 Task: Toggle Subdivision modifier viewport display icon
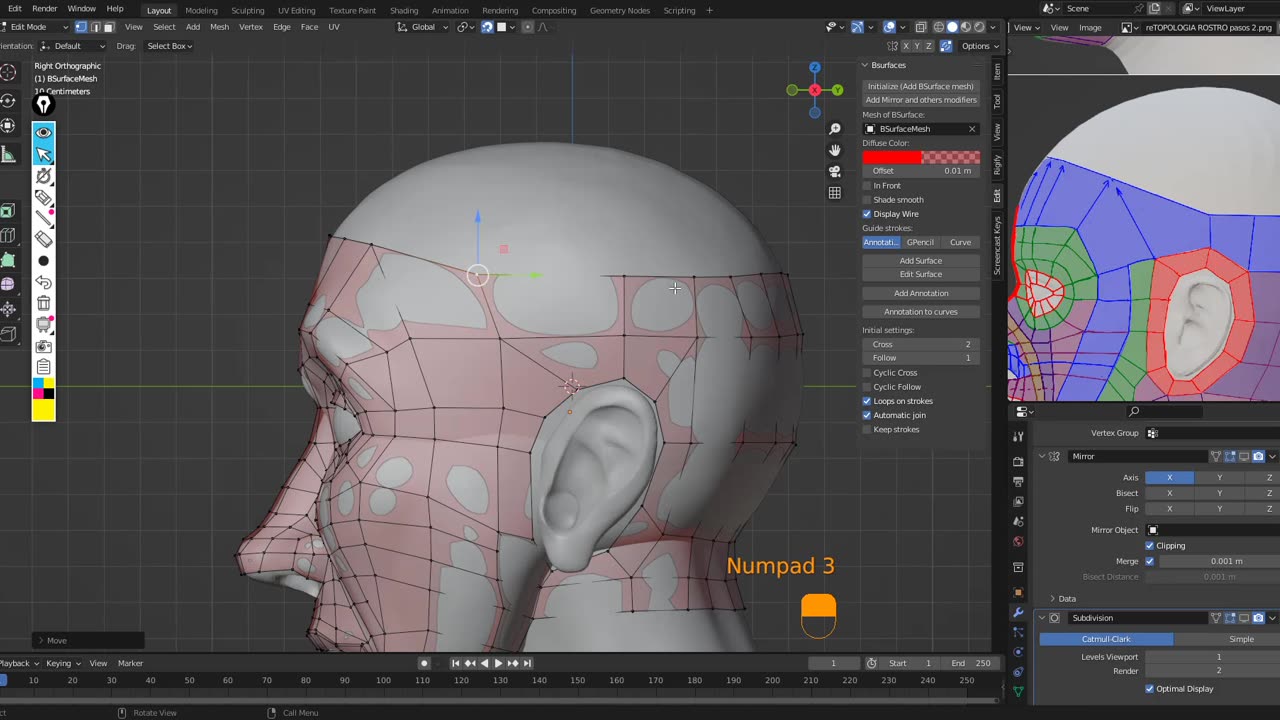1244,618
